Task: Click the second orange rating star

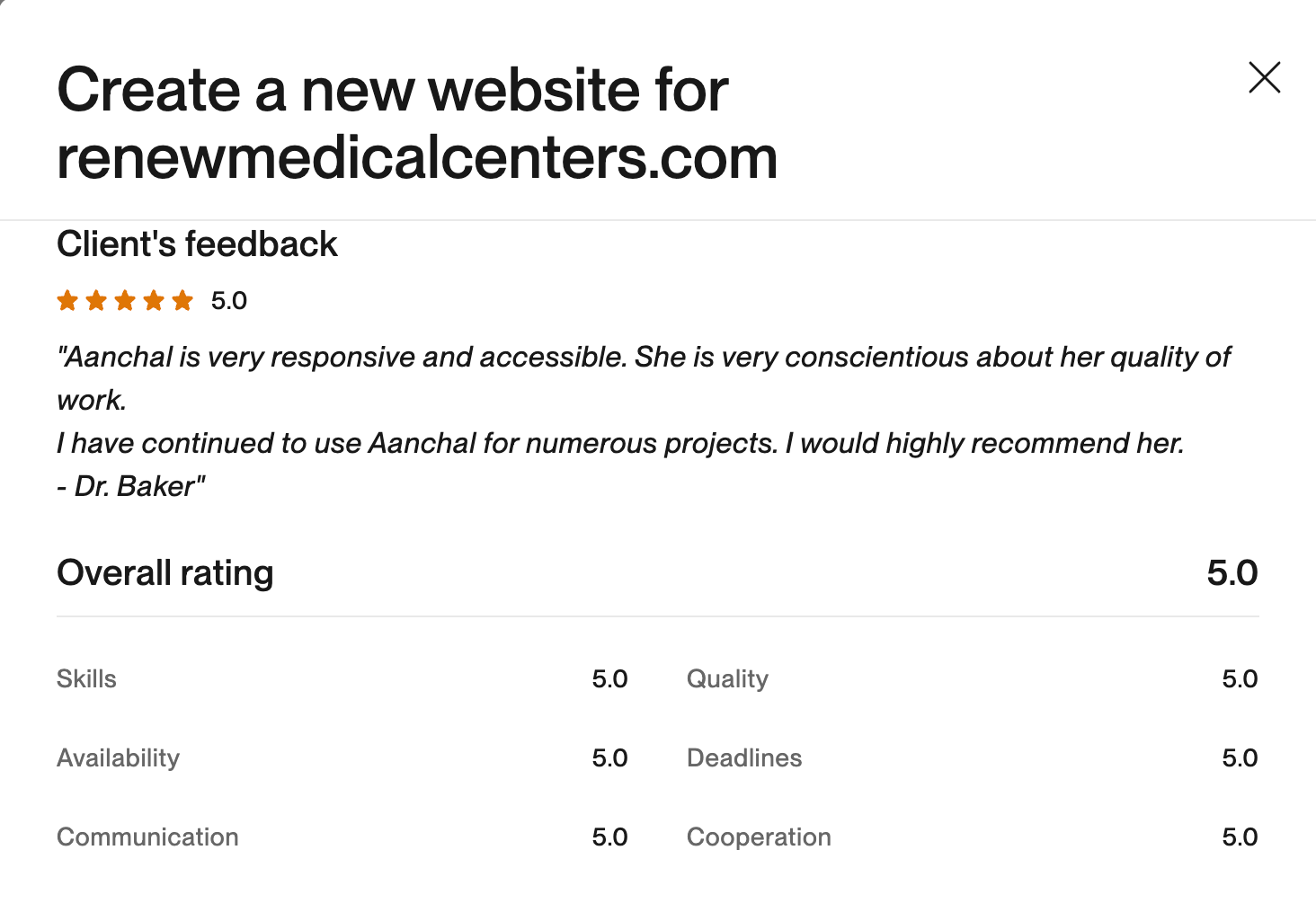Action: (x=96, y=300)
